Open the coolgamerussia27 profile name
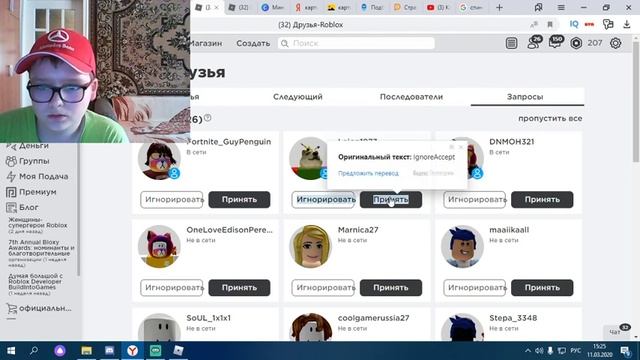The height and width of the screenshot is (360, 640). 373,318
